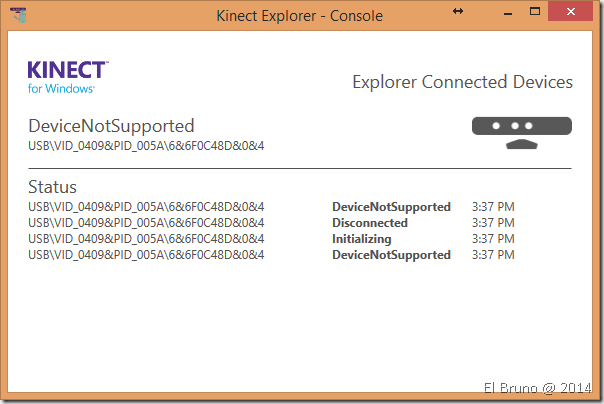The width and height of the screenshot is (604, 404).
Task: Click the 3:37 PM time beside Initializing
Action: (493, 239)
